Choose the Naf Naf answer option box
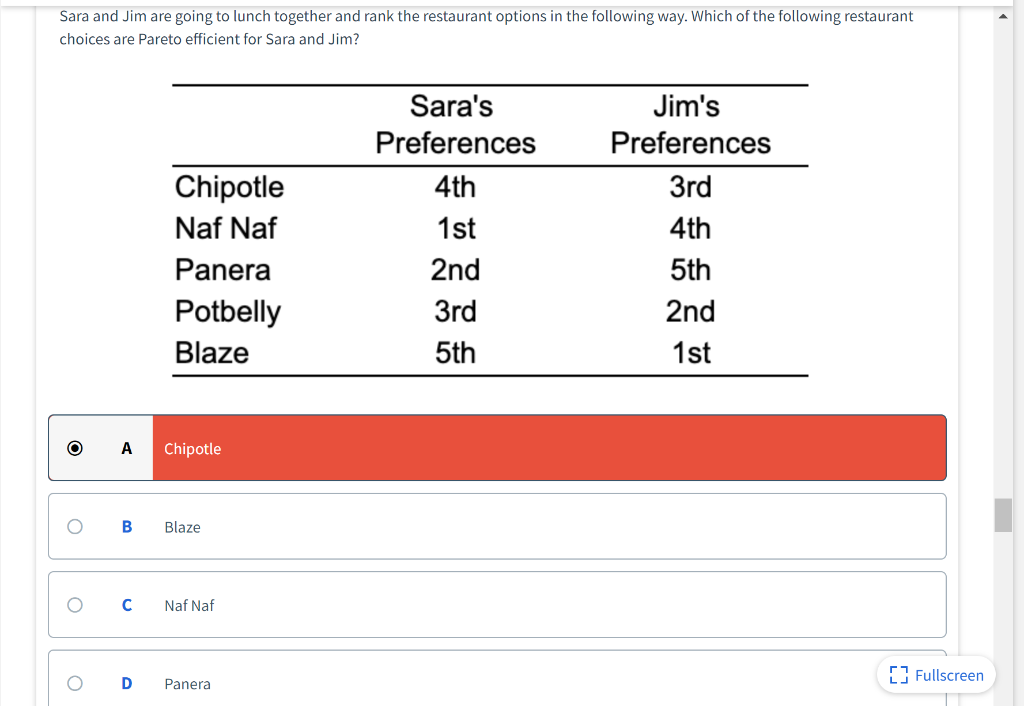Viewport: 1024px width, 706px height. pyautogui.click(x=548, y=605)
